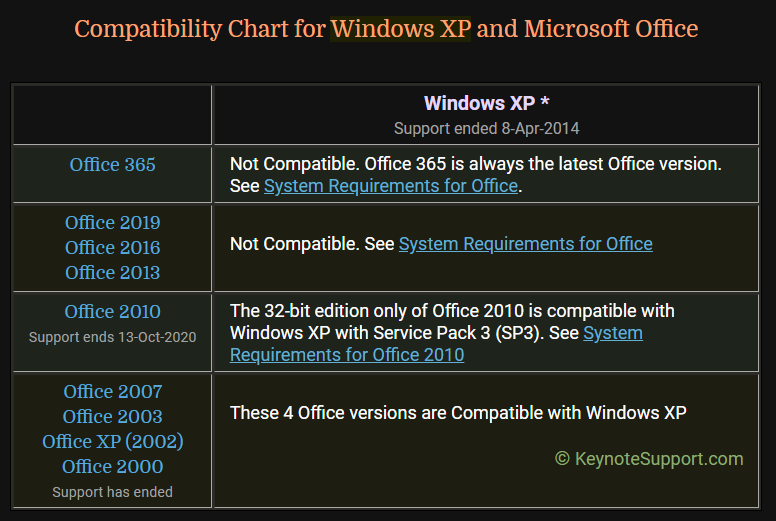Open the Office 365 link
The width and height of the screenshot is (776, 521).
tap(112, 165)
